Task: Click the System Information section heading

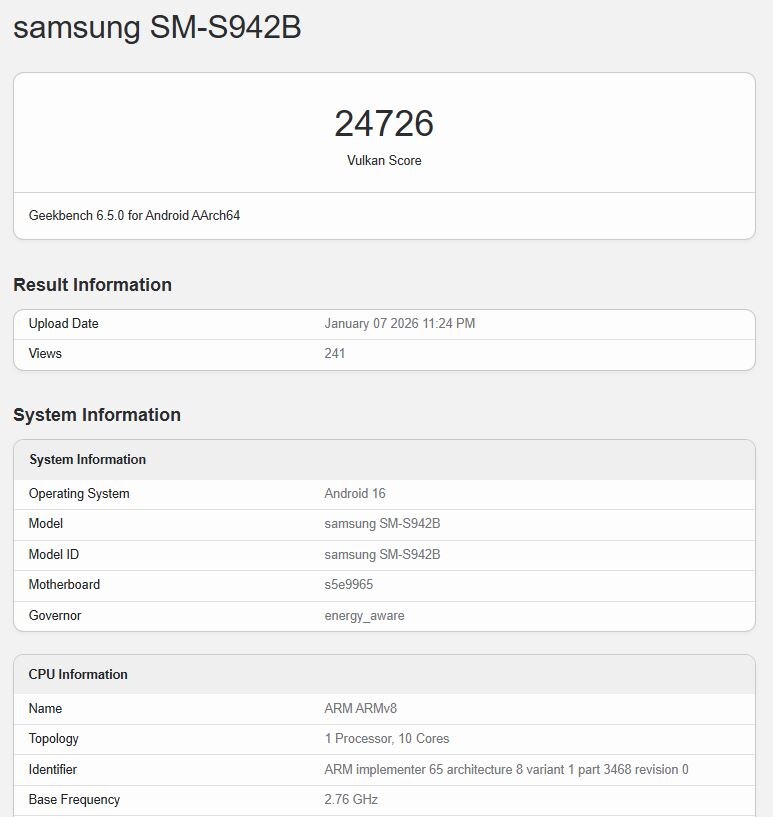Action: tap(95, 415)
